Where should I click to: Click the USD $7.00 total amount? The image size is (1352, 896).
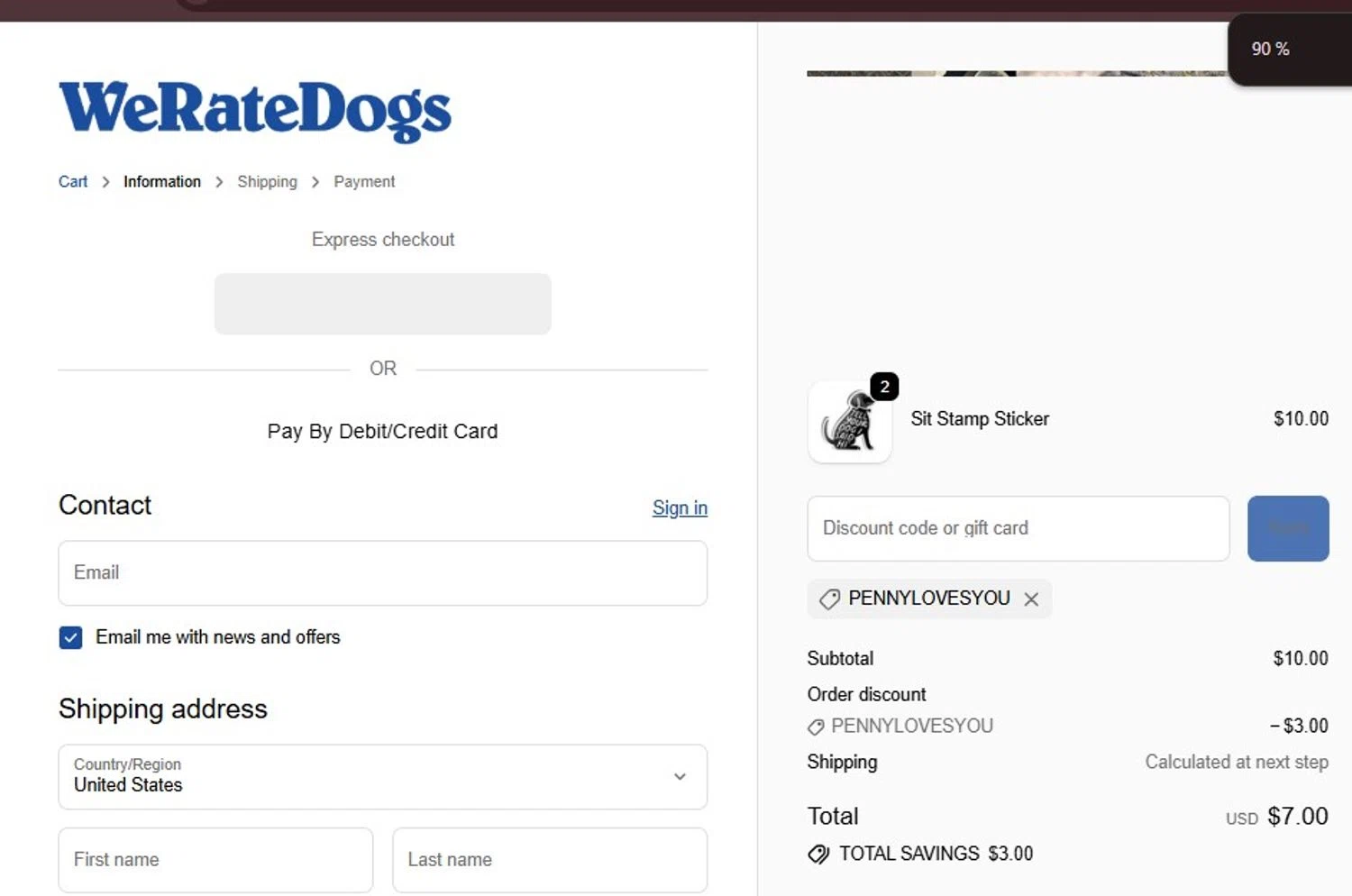click(1276, 817)
